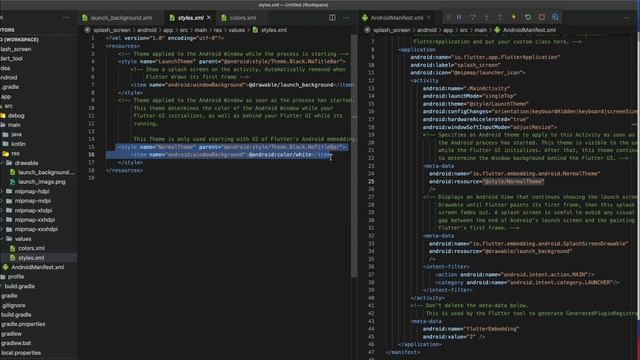Expand the mipmap-xxhdpi folder
Viewport: 640px width, 360px height.
(35, 220)
